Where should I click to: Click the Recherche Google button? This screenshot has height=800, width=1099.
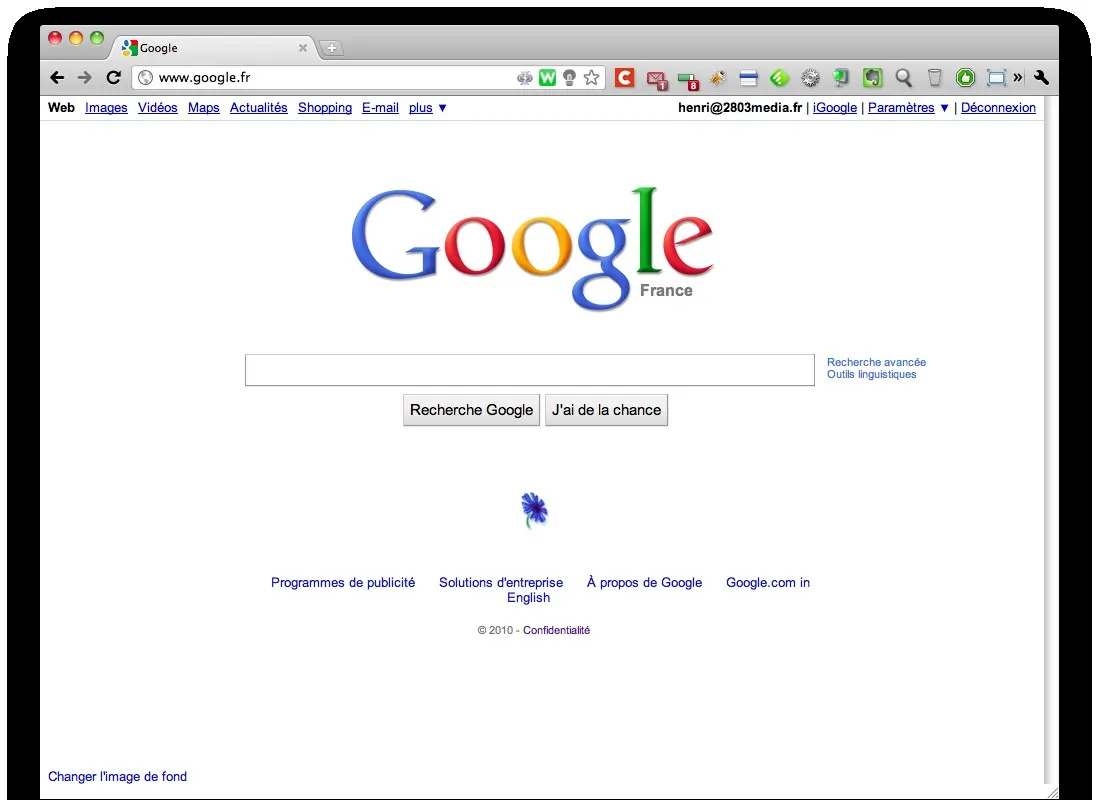pyautogui.click(x=471, y=409)
